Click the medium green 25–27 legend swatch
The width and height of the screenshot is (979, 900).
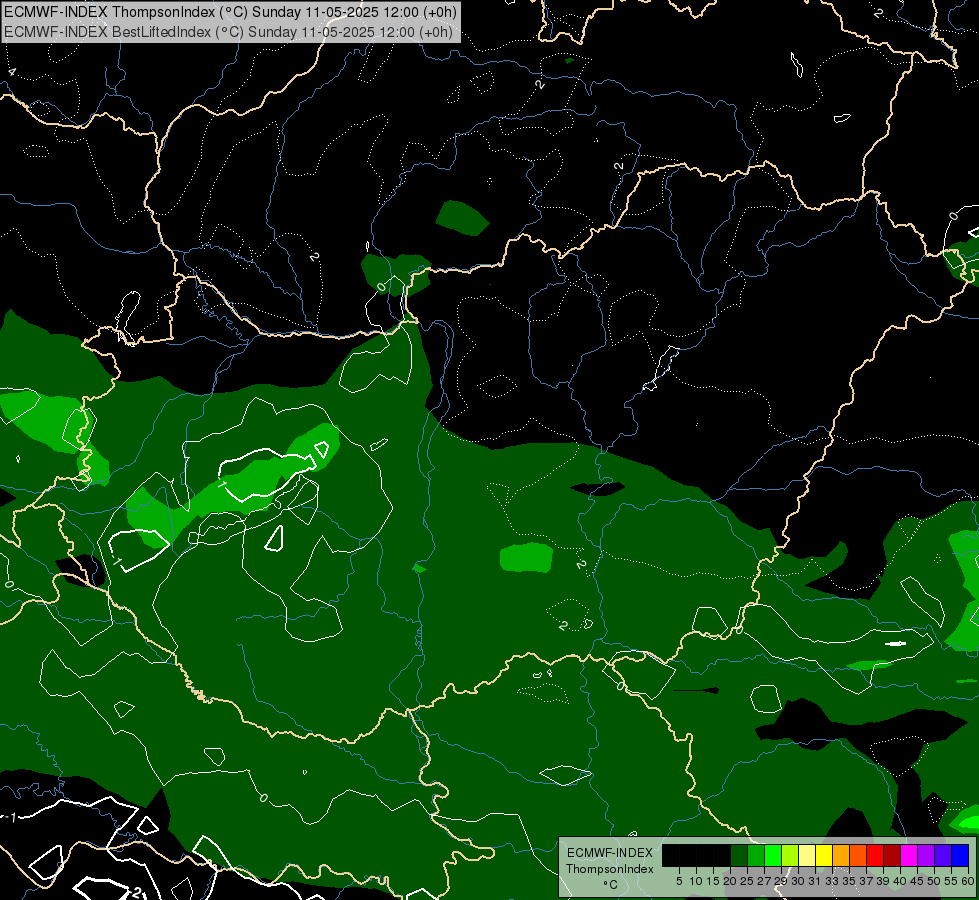756,855
